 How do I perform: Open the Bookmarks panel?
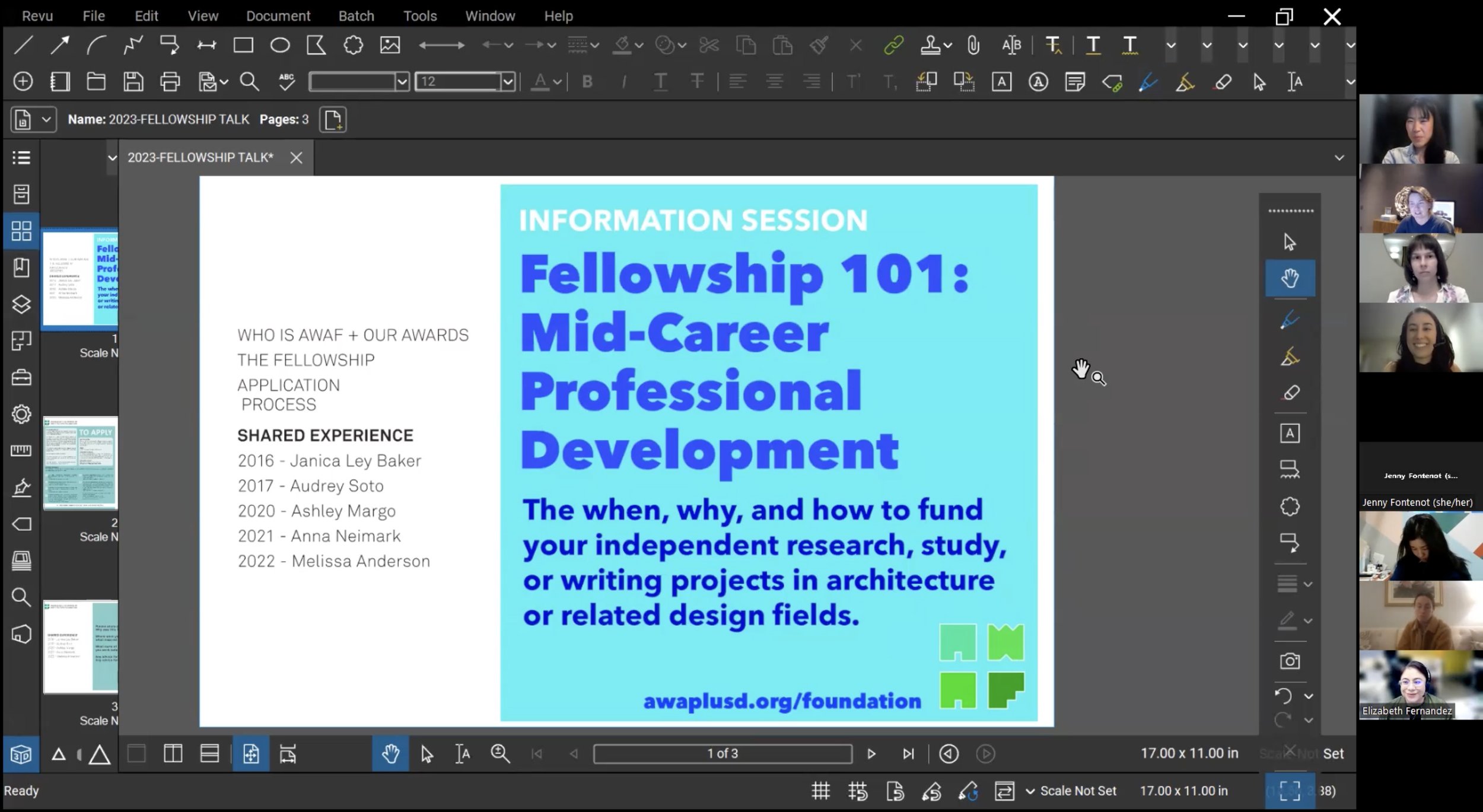(21, 268)
